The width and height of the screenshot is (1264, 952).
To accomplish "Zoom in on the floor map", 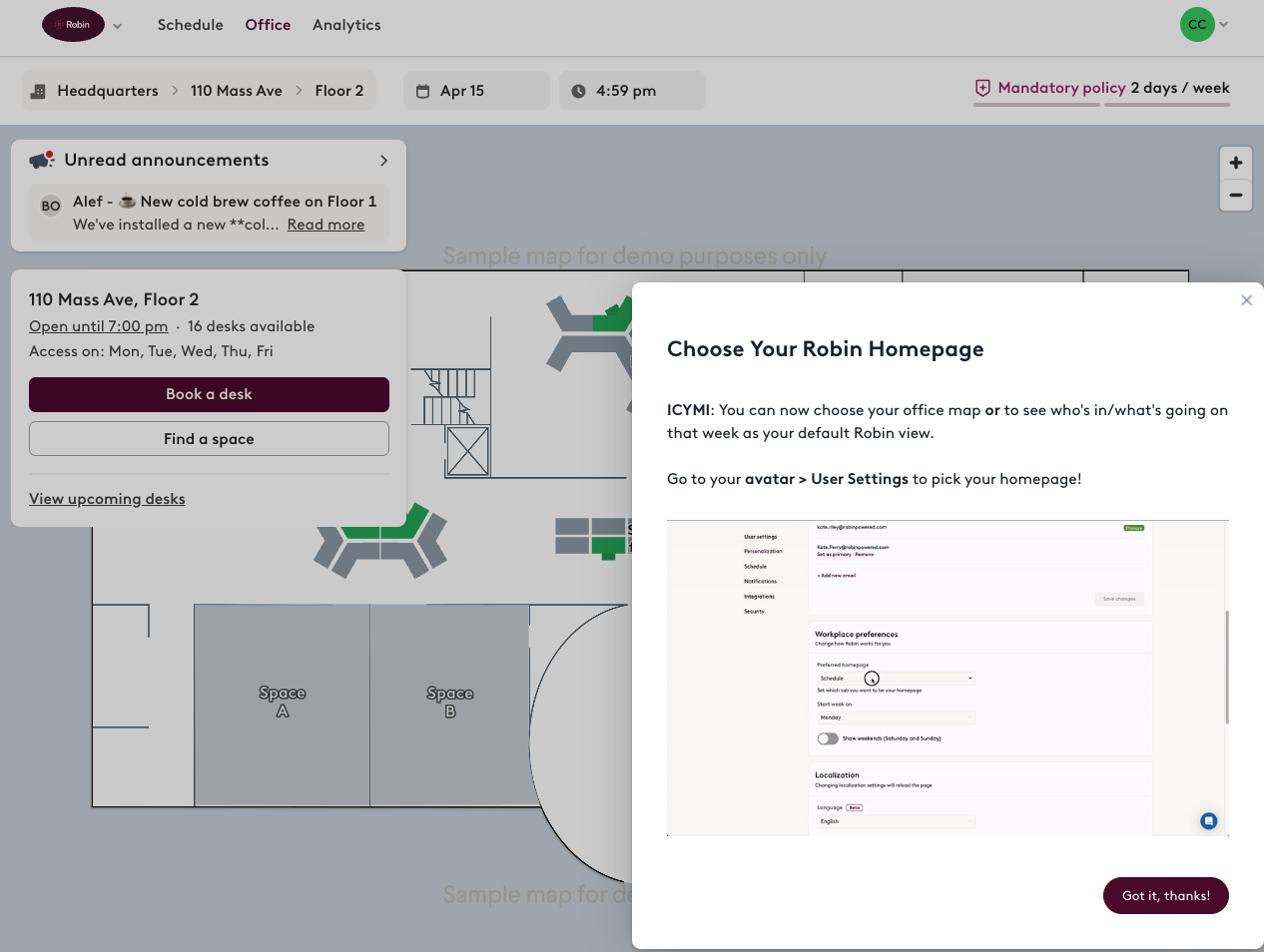I will coord(1236,163).
